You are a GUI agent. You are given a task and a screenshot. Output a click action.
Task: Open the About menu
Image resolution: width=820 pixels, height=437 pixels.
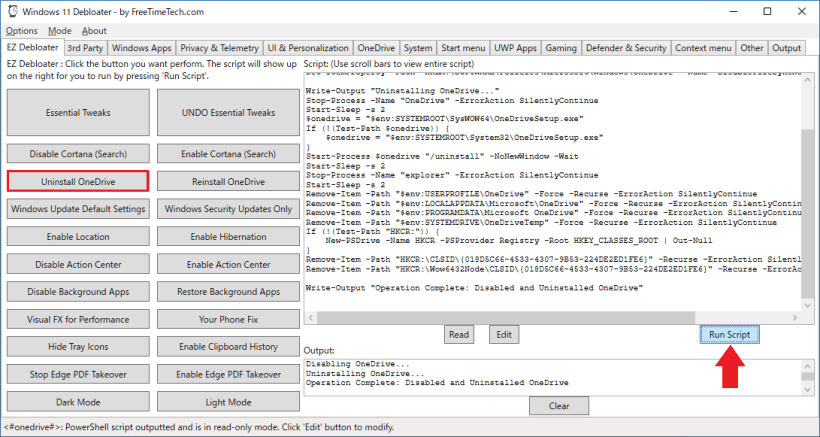click(x=94, y=31)
